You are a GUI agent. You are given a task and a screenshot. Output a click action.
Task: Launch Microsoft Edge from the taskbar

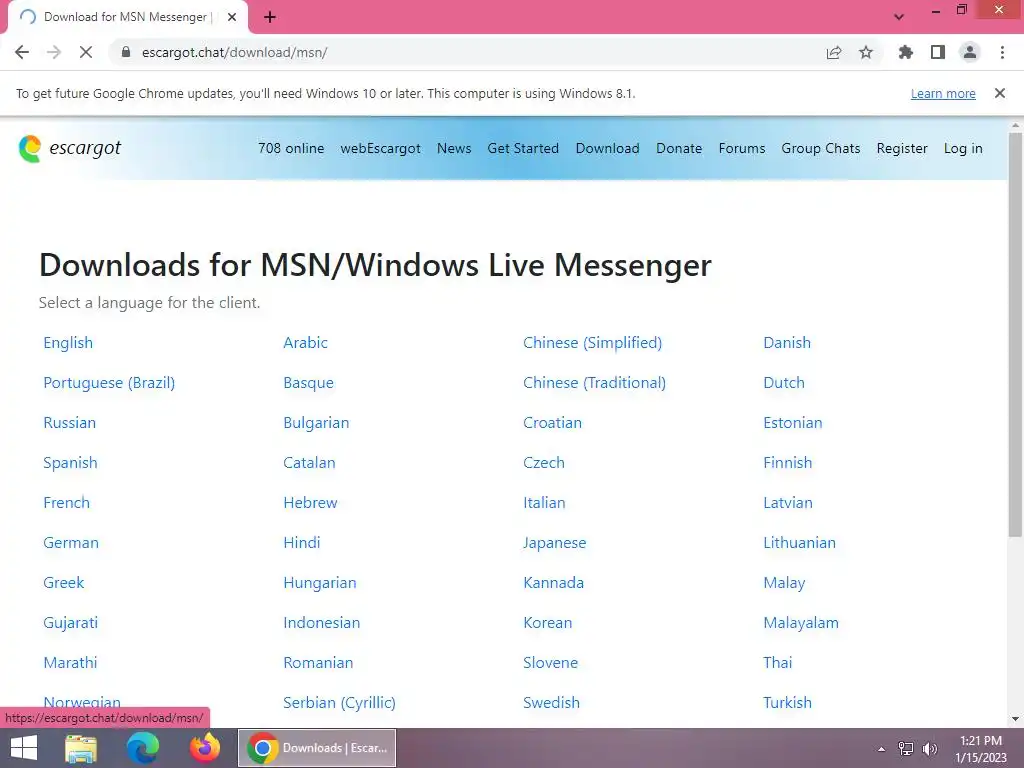[x=142, y=748]
